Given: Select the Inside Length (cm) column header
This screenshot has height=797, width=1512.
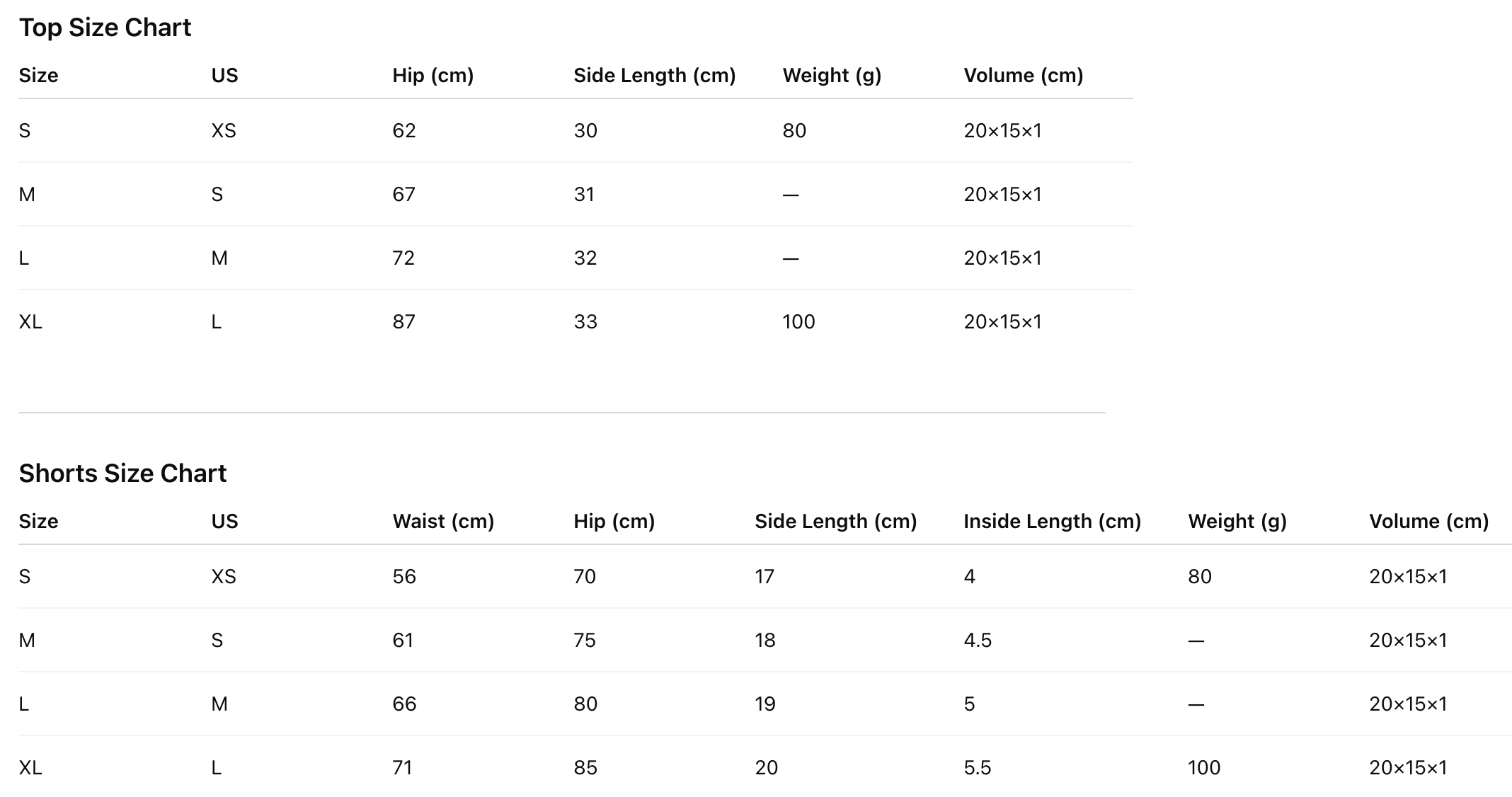Looking at the screenshot, I should click(x=1052, y=522).
